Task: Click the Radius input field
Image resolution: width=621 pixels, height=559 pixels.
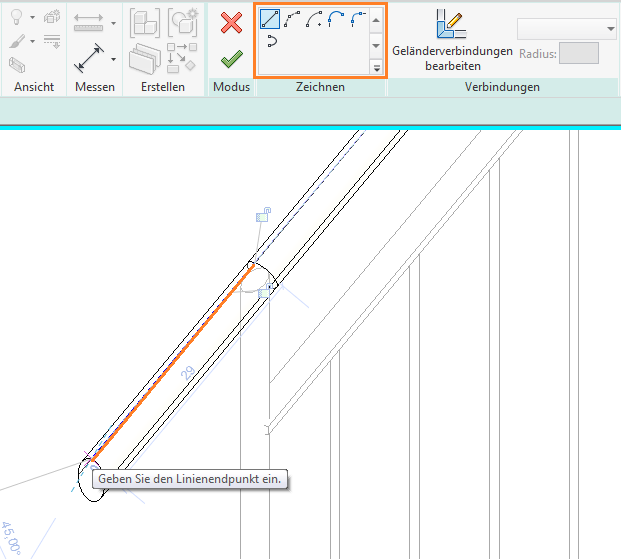Action: tap(580, 54)
